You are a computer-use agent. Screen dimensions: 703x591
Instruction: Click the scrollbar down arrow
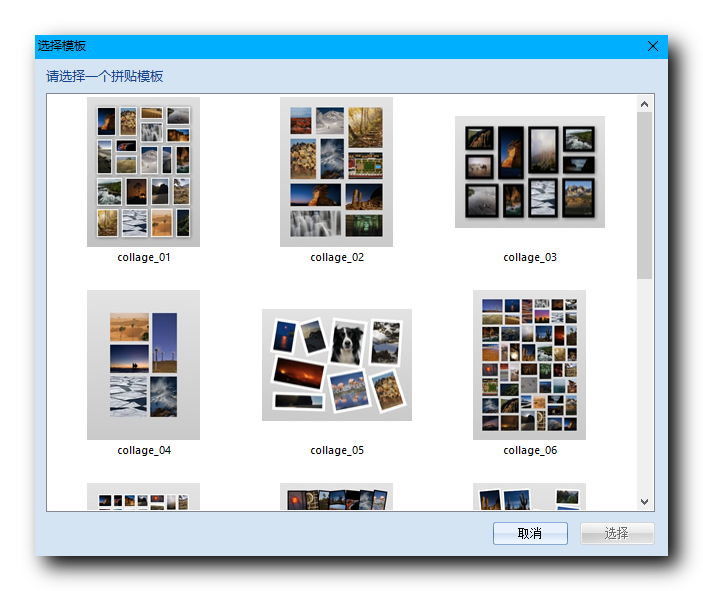coord(645,502)
